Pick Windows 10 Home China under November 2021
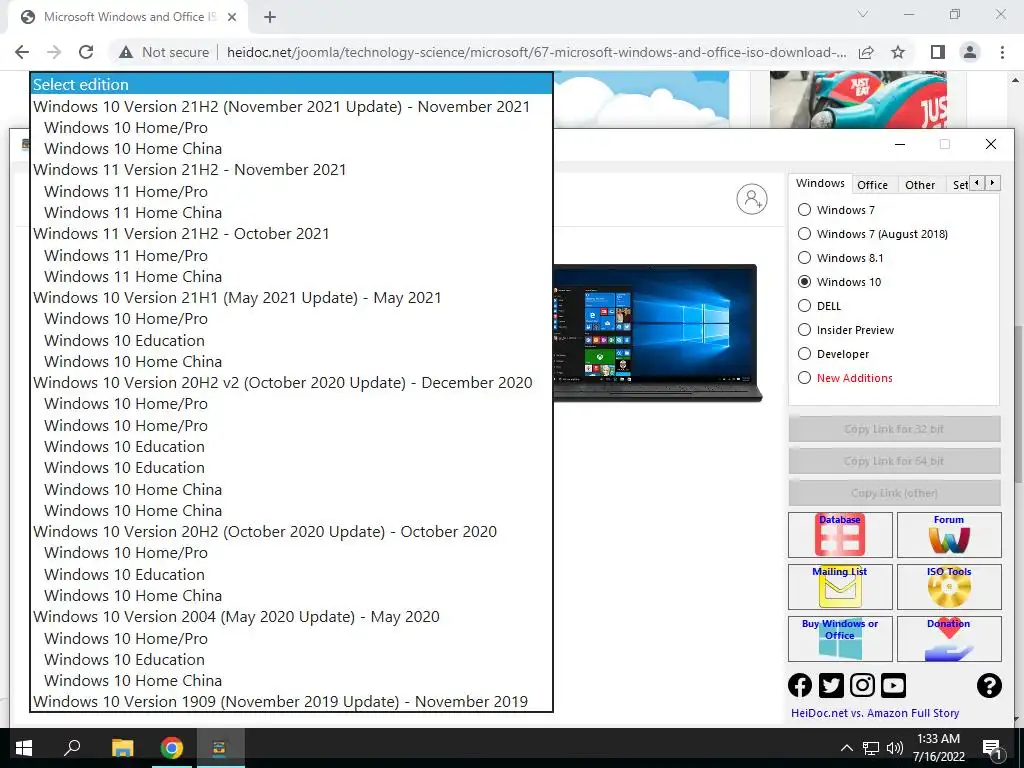This screenshot has width=1024, height=768. coord(291,148)
